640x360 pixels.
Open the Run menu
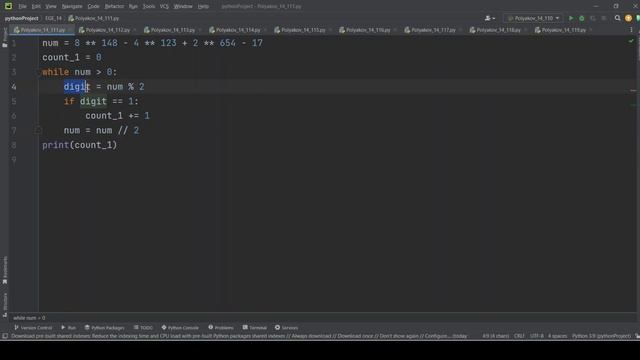(x=133, y=7)
